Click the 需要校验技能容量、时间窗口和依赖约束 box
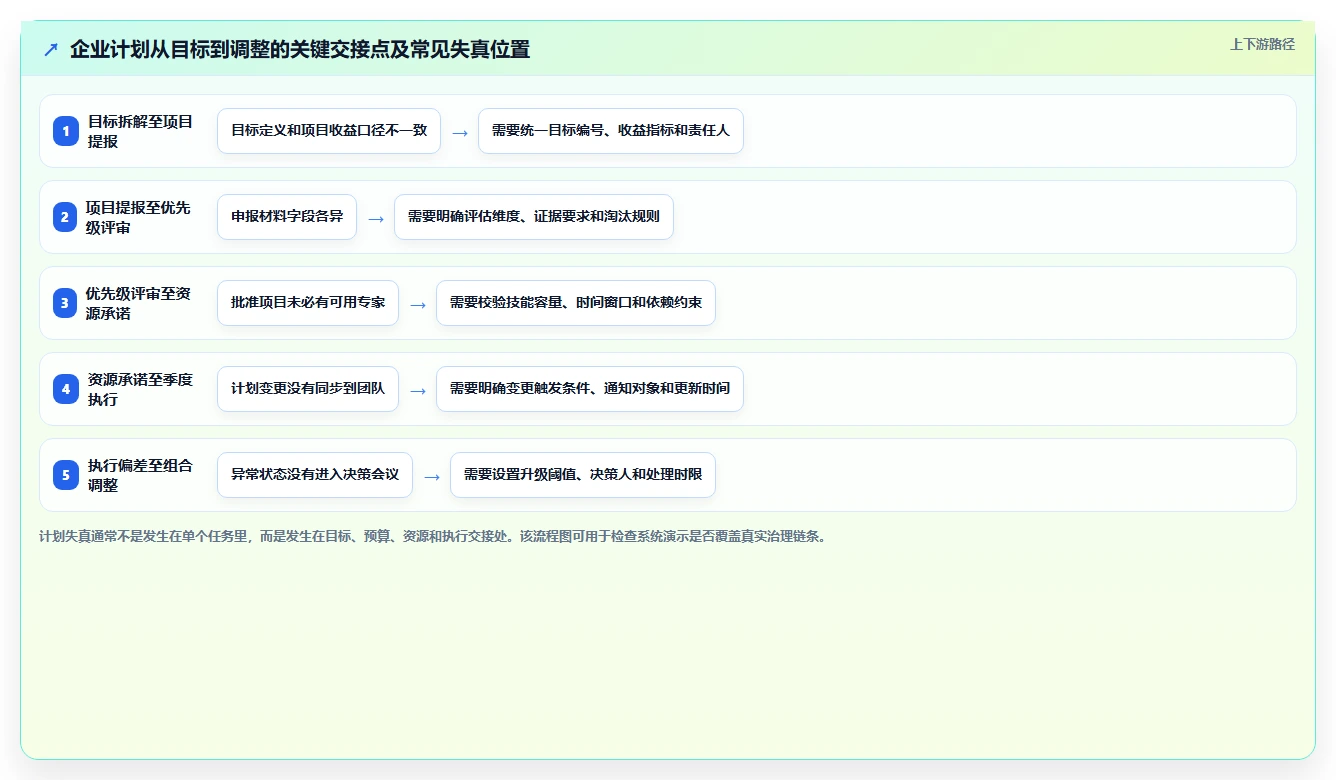Image resolution: width=1336 pixels, height=780 pixels. (x=576, y=303)
